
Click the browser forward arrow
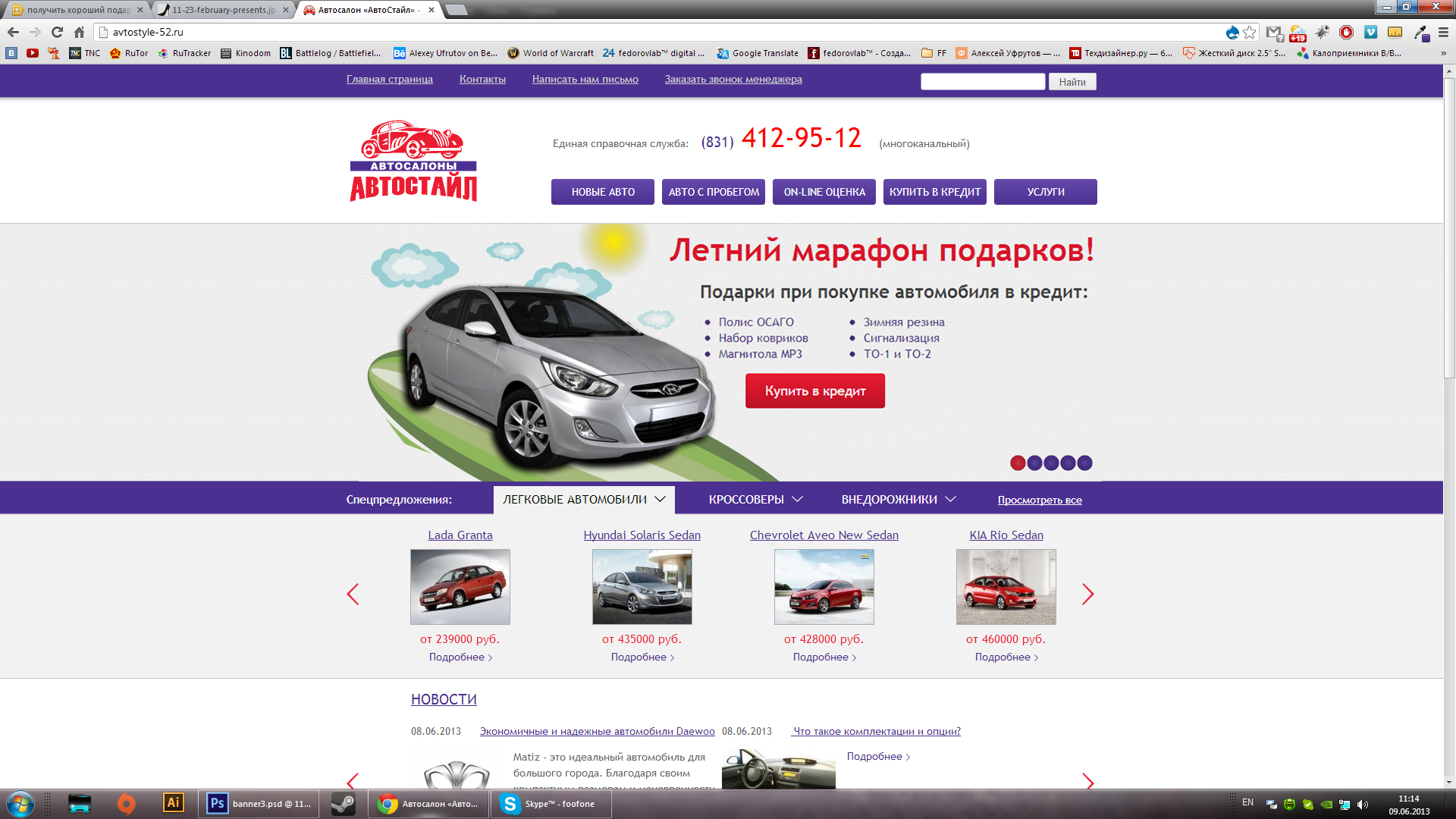point(35,32)
